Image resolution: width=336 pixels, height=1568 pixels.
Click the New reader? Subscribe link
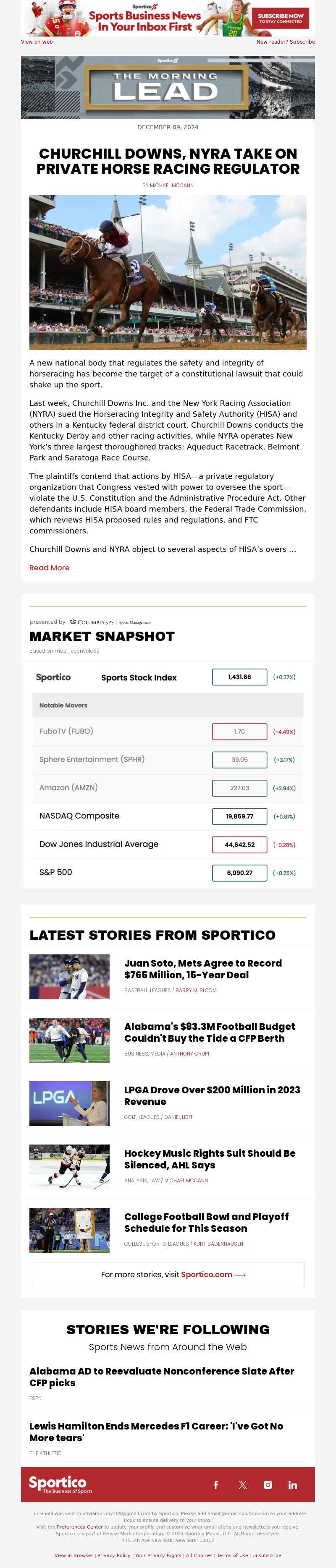click(286, 42)
